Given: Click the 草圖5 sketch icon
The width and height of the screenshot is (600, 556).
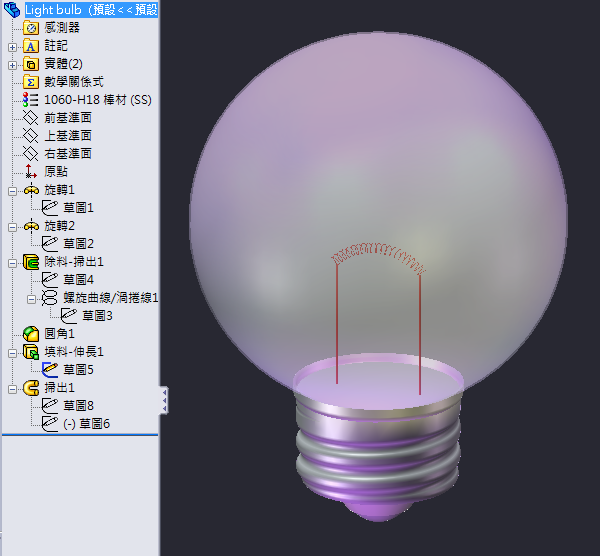Looking at the screenshot, I should 50,370.
